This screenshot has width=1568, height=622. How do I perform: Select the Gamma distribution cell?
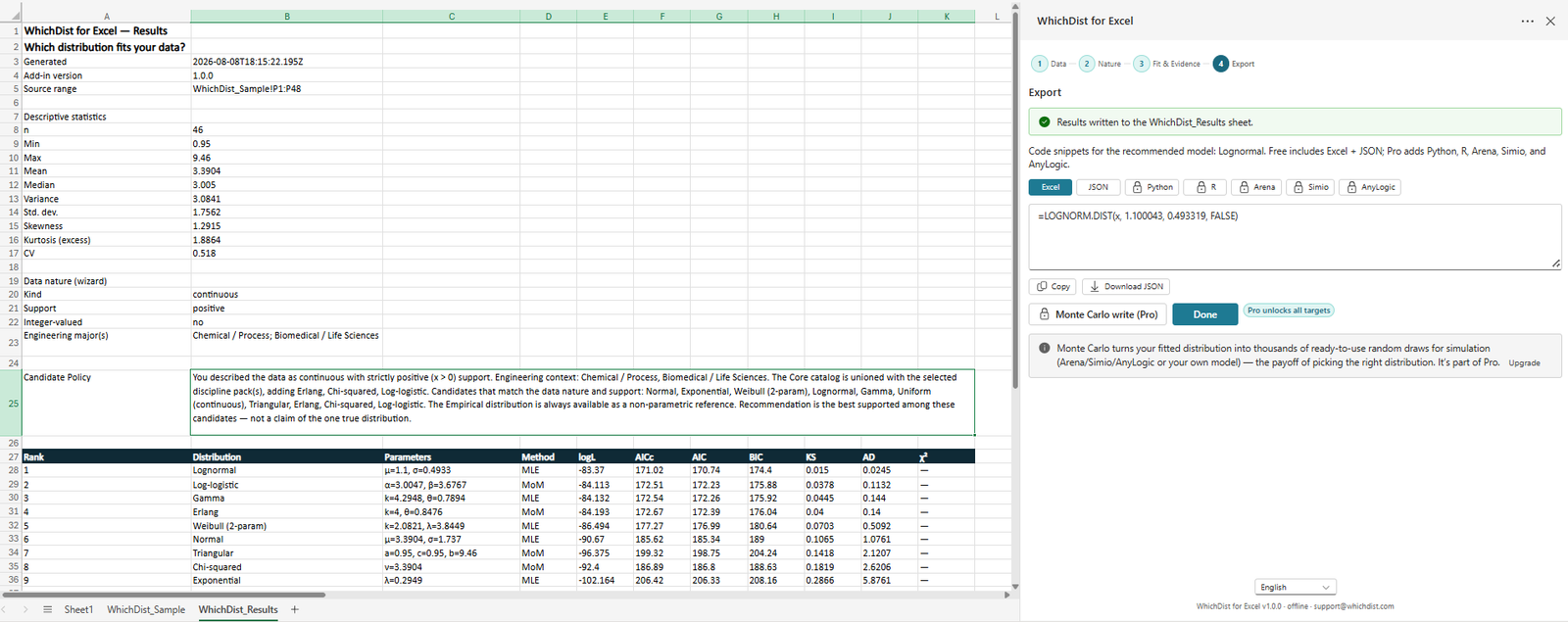287,498
